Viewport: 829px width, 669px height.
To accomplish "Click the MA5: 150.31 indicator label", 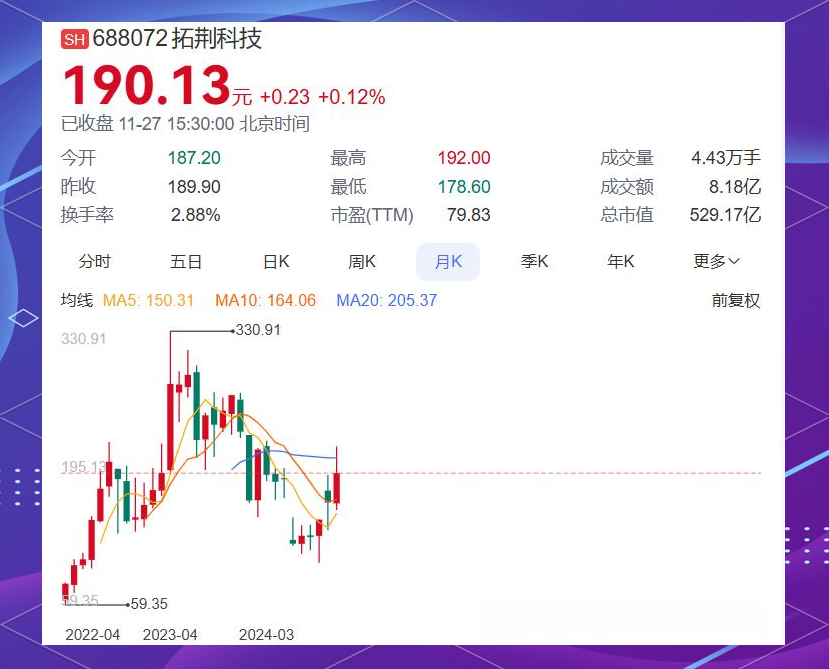I will tap(148, 300).
